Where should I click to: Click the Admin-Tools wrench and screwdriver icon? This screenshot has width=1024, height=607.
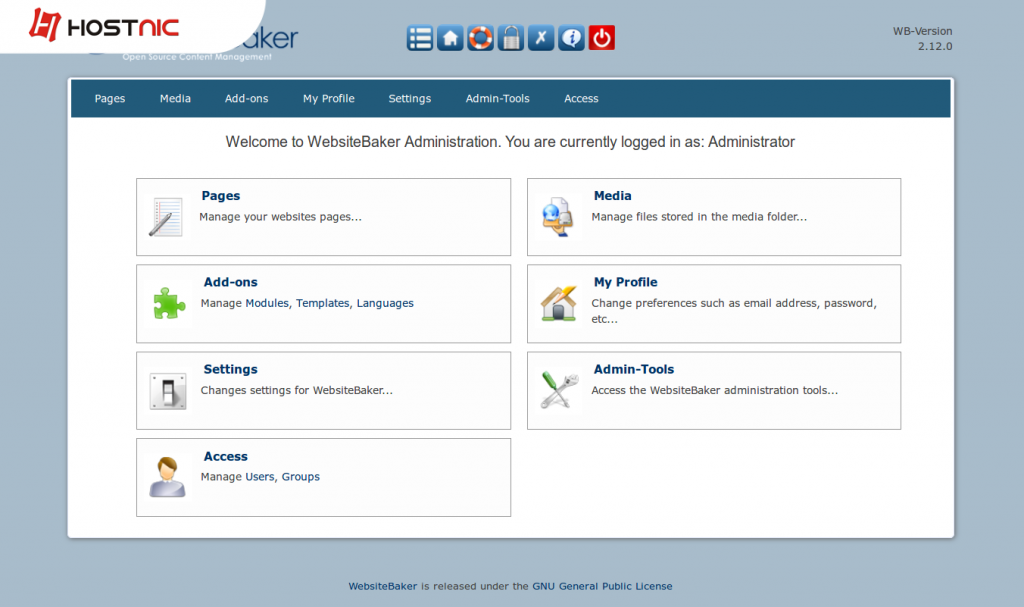tap(559, 390)
